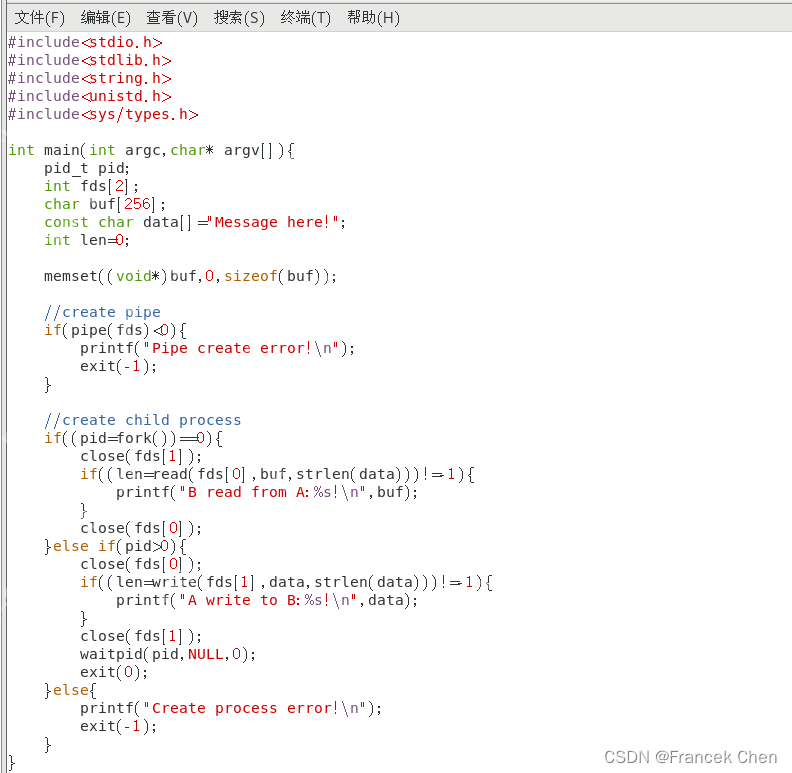The width and height of the screenshot is (792, 773).
Task: Click the //create child process comment
Action: pos(142,421)
